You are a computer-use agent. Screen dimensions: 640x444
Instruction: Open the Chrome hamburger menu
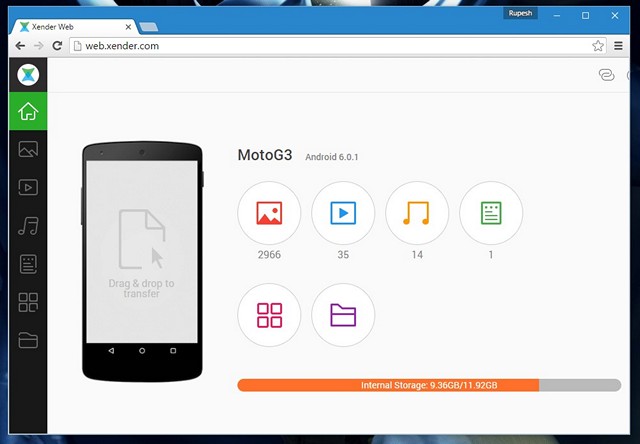coord(618,46)
